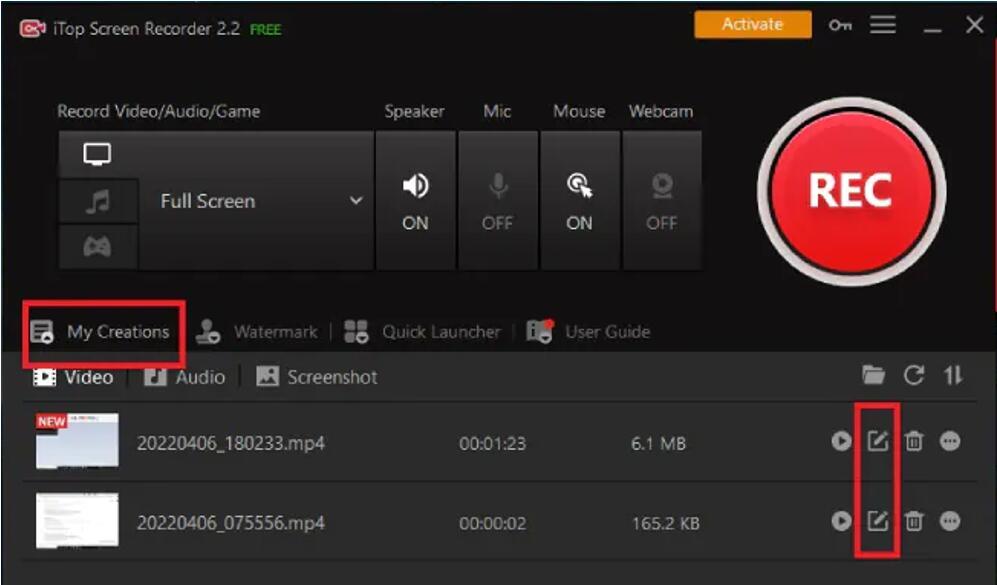Open more options for 20220406_075556.mp4
997x585 pixels.
point(950,521)
